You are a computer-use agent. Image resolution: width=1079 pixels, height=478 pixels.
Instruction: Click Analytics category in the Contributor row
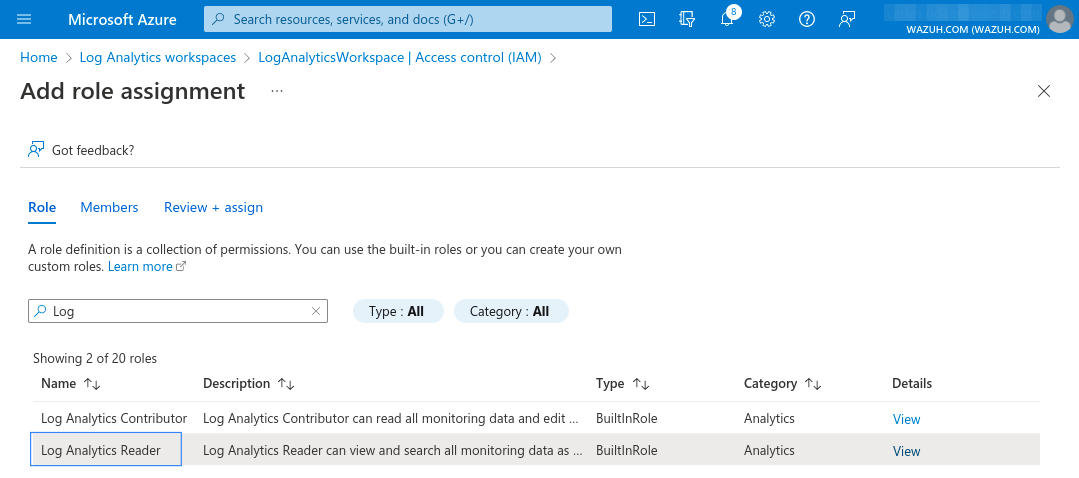[769, 418]
